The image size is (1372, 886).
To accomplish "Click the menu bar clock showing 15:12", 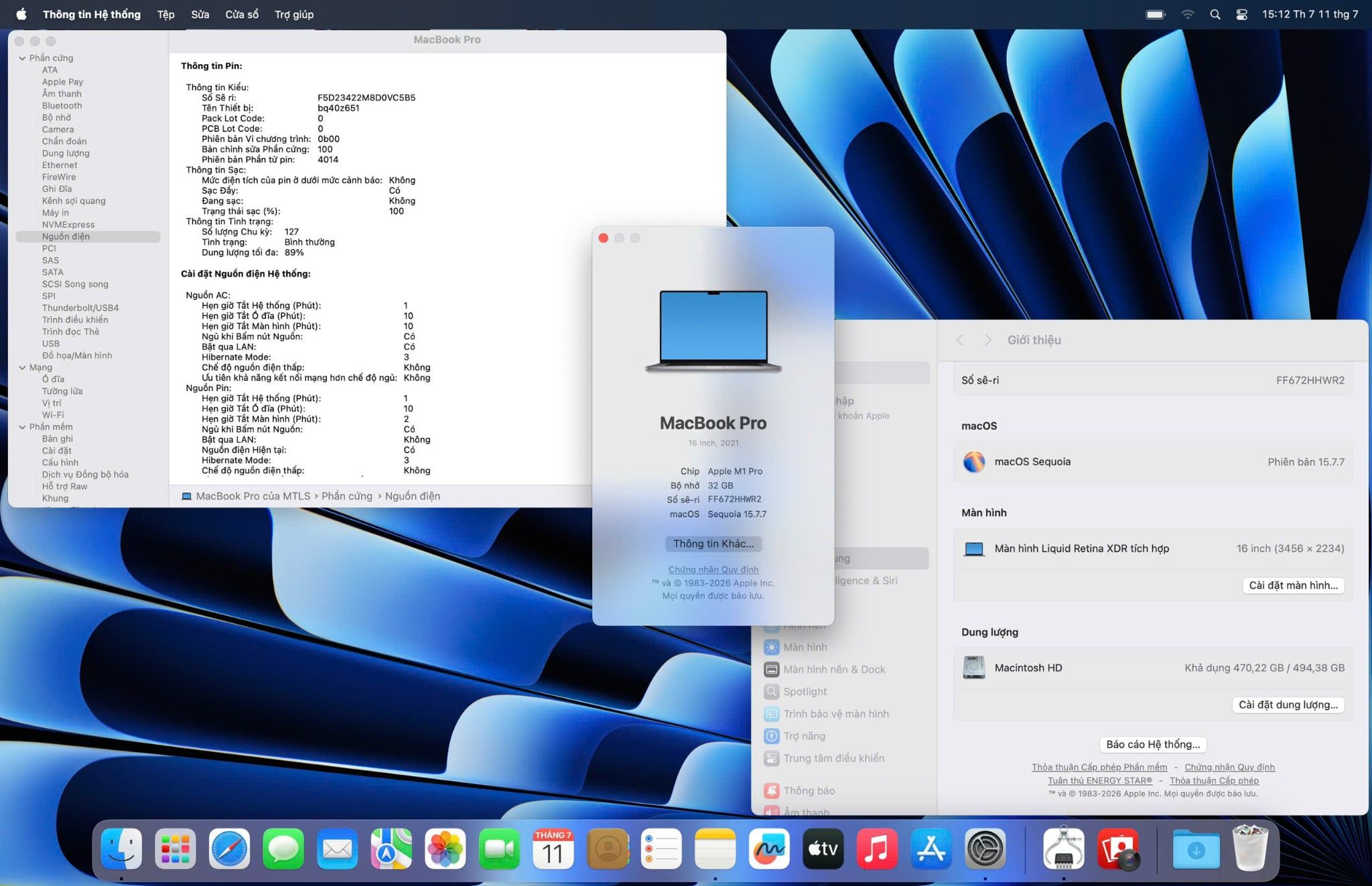I will [1310, 14].
